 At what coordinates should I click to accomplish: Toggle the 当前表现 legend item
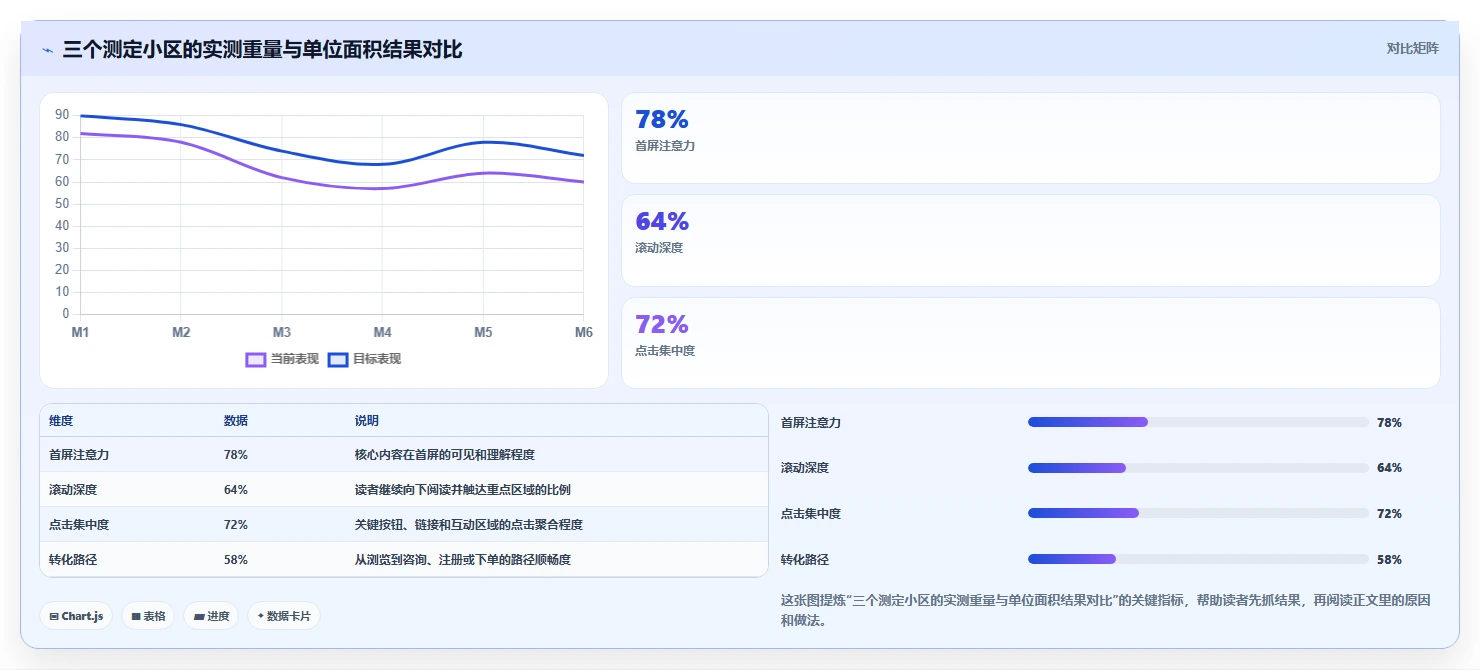click(x=282, y=359)
